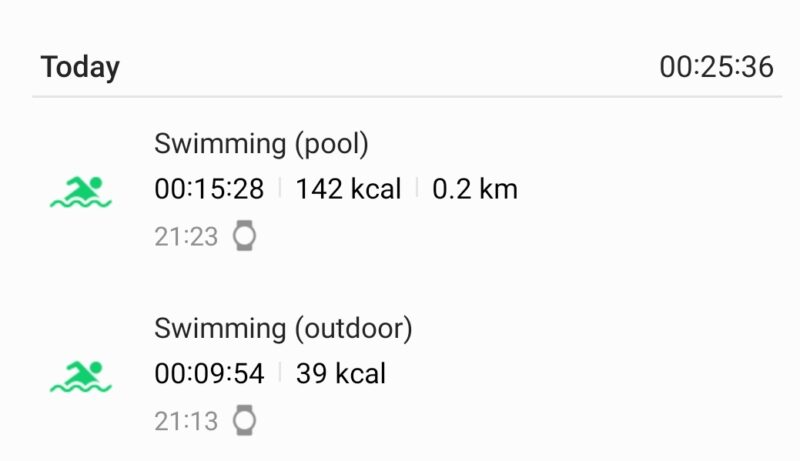The height and width of the screenshot is (461, 800).
Task: Tap the outdoor swimming swimmer icon
Action: coord(81,376)
